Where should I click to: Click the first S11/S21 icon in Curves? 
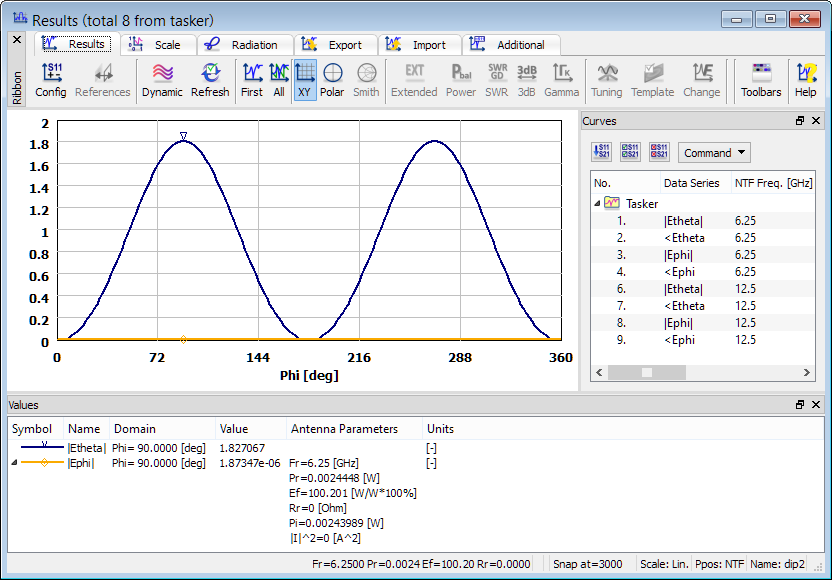tap(603, 153)
